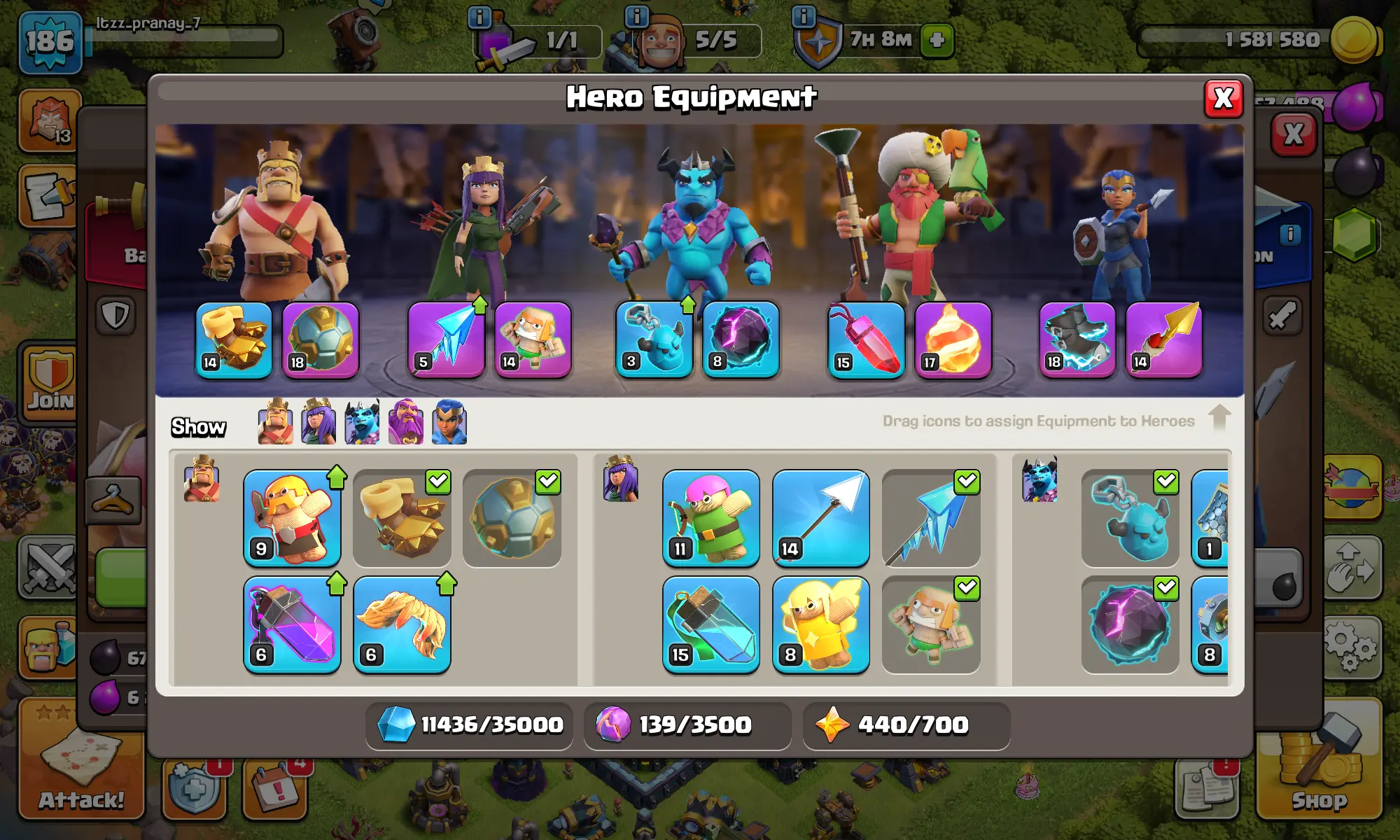Viewport: 1400px width, 840px height.
Task: Add shield time with green plus
Action: tap(937, 40)
